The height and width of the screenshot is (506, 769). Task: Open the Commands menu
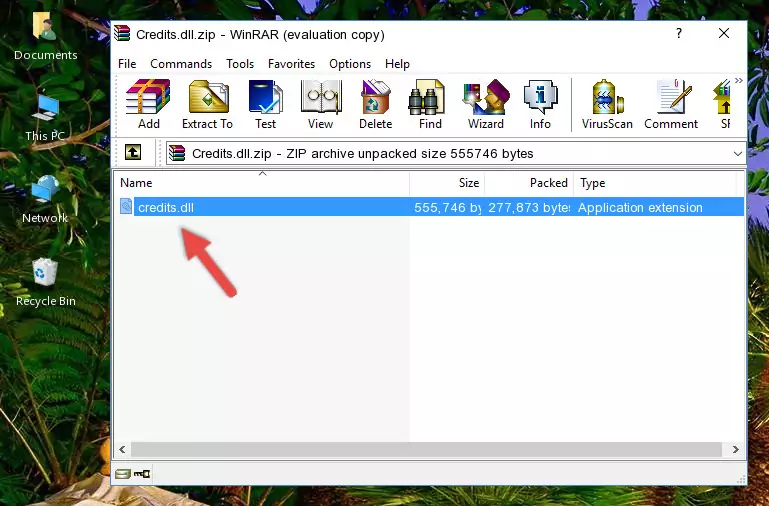pos(181,64)
